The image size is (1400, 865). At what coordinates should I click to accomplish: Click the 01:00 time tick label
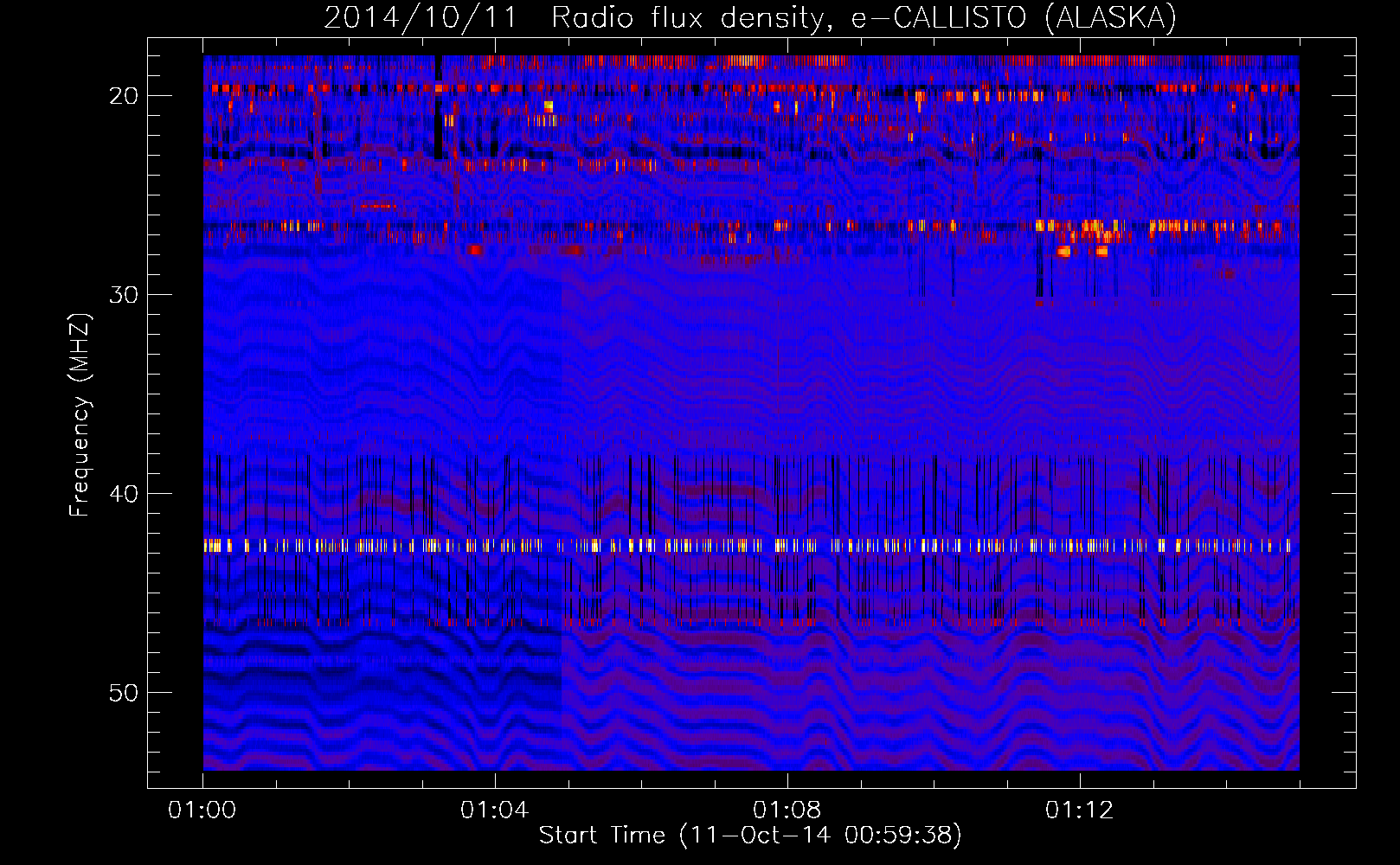(x=202, y=811)
